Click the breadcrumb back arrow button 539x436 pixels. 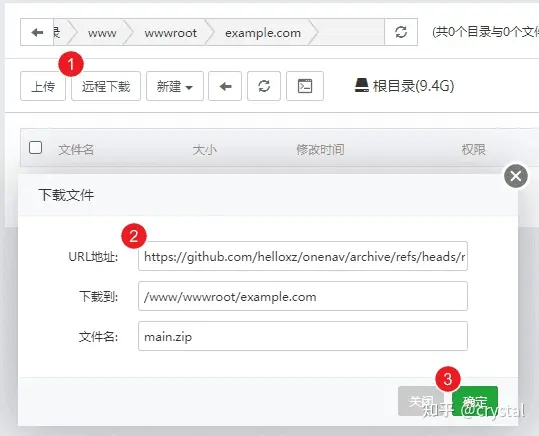37,32
